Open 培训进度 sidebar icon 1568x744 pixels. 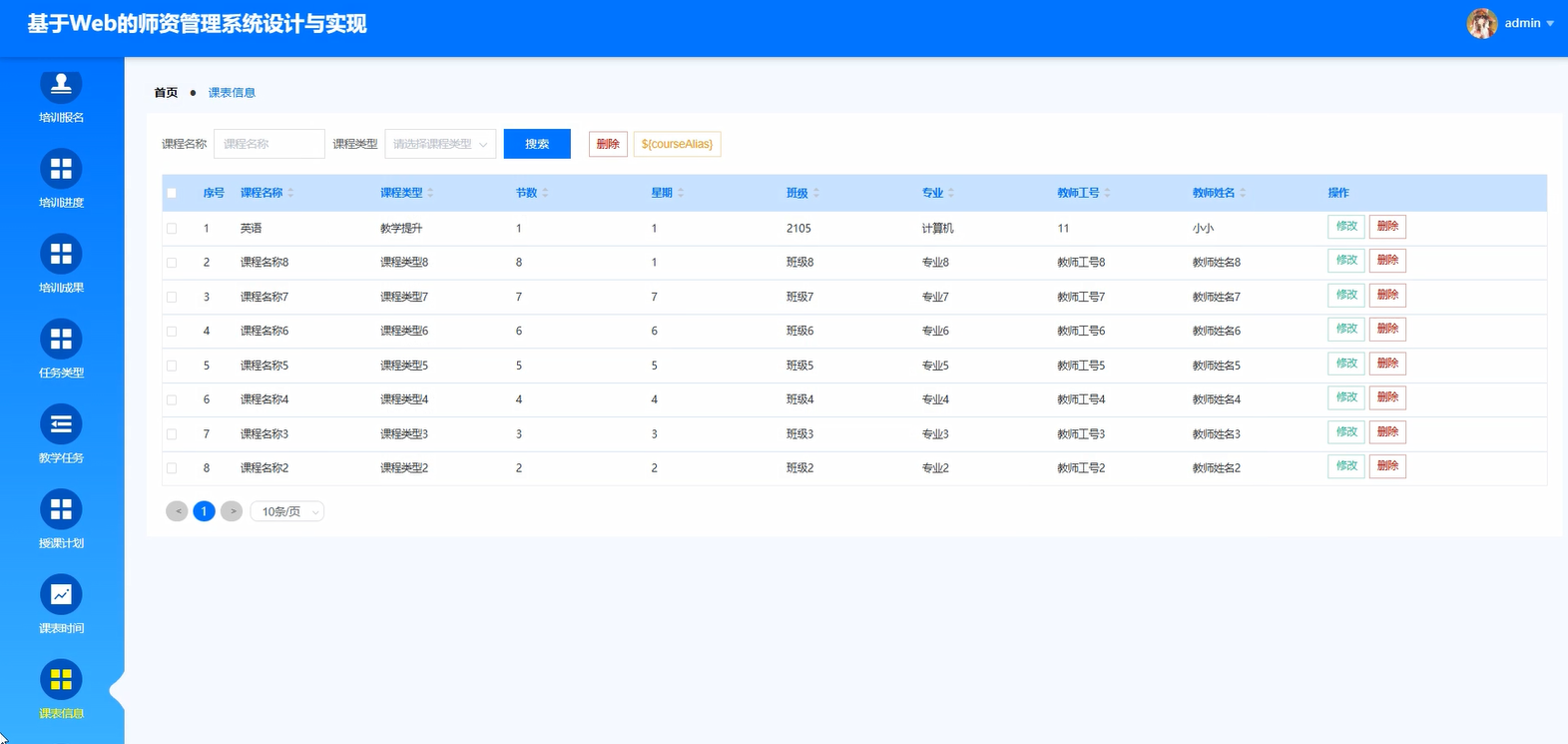click(61, 169)
